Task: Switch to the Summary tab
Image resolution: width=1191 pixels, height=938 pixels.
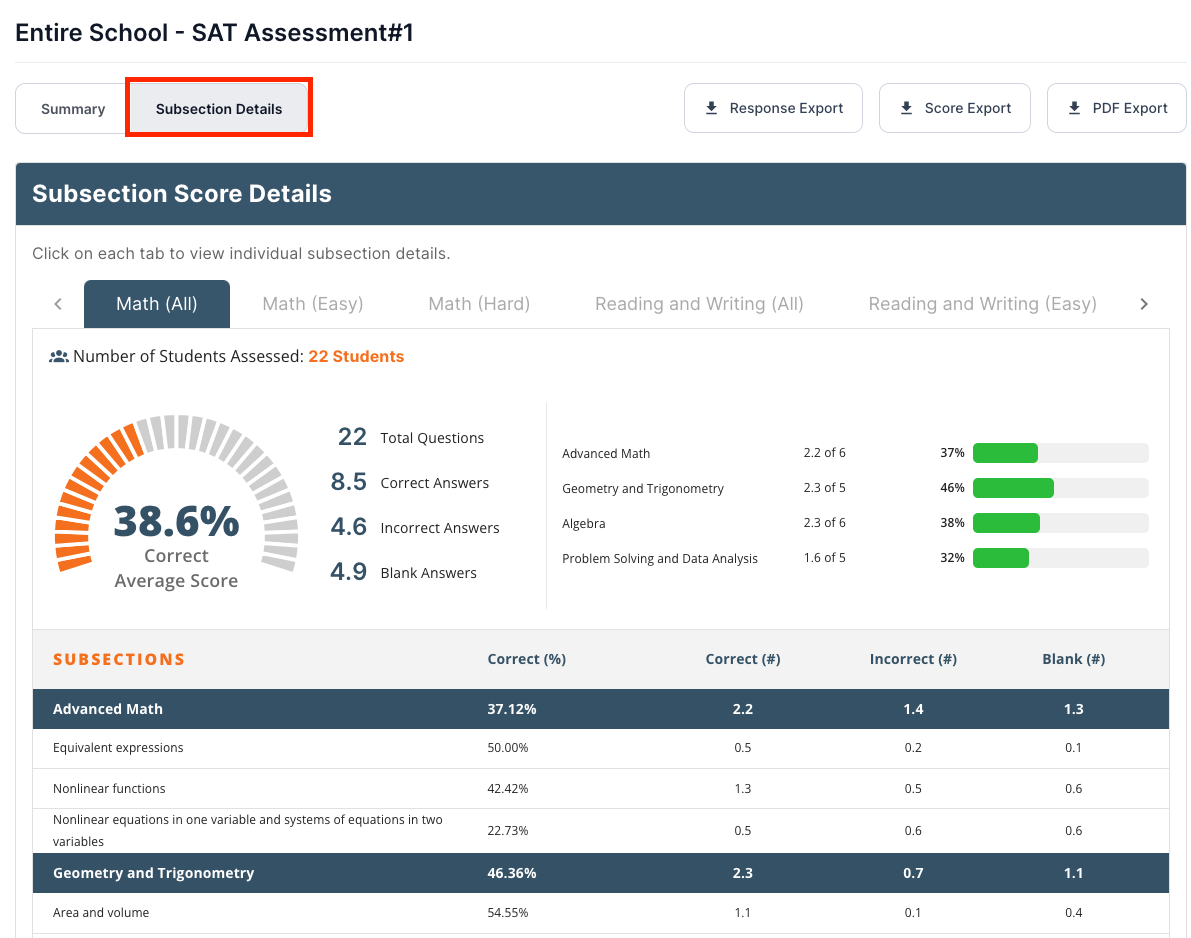Action: click(73, 109)
